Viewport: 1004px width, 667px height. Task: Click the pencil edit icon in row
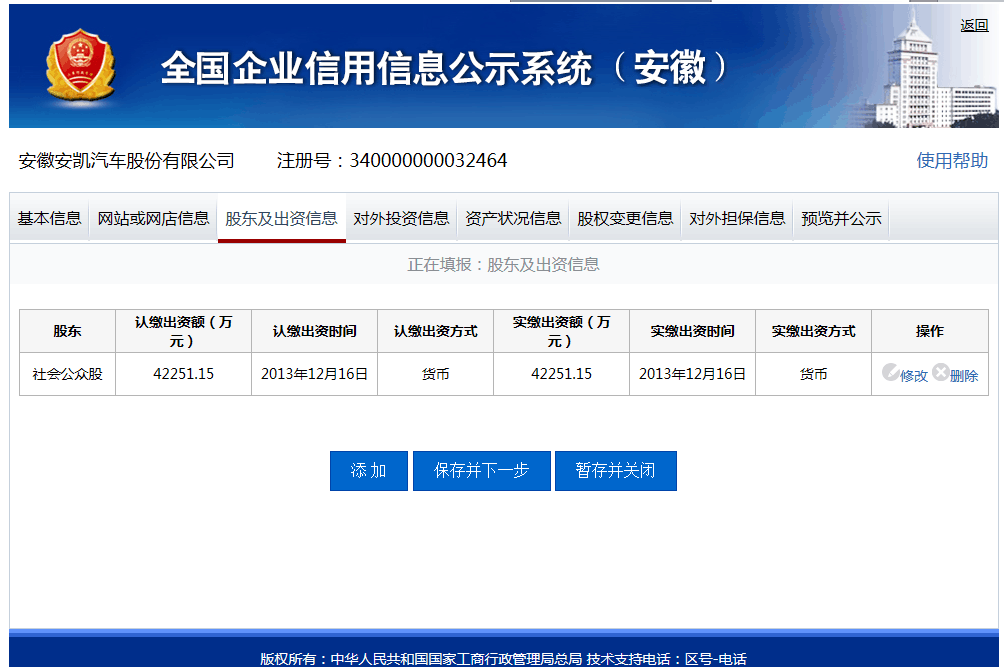(x=891, y=373)
